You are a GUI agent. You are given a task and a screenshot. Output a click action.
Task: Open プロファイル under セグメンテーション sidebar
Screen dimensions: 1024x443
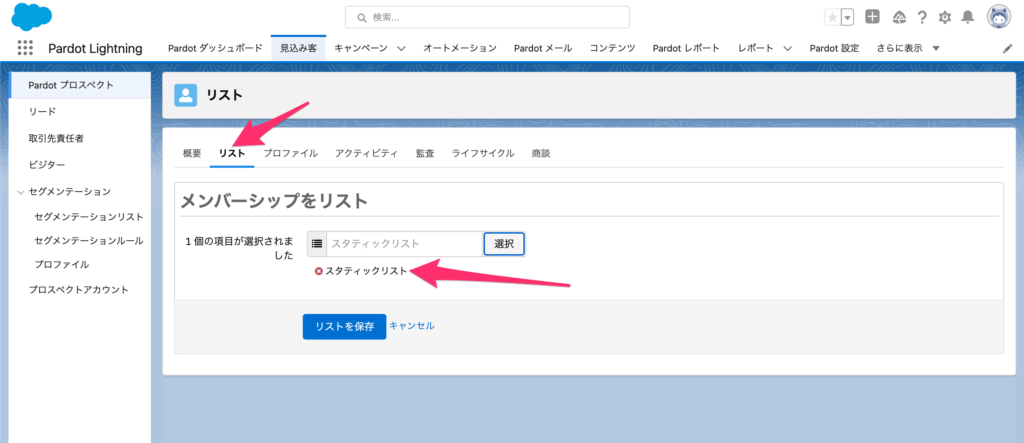(62, 265)
